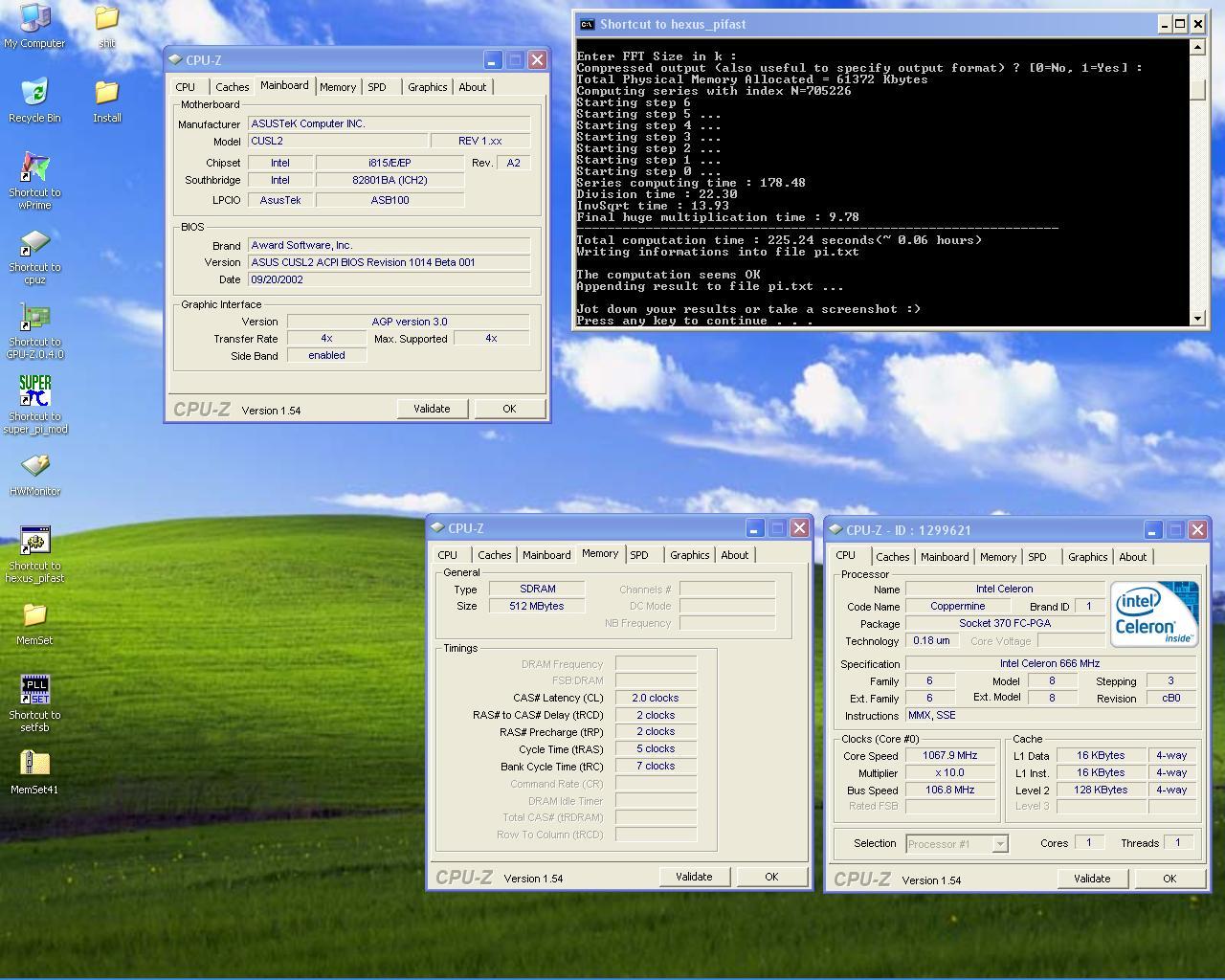The image size is (1225, 980).
Task: Open About tab in CPU-Z ID window
Action: [1133, 557]
